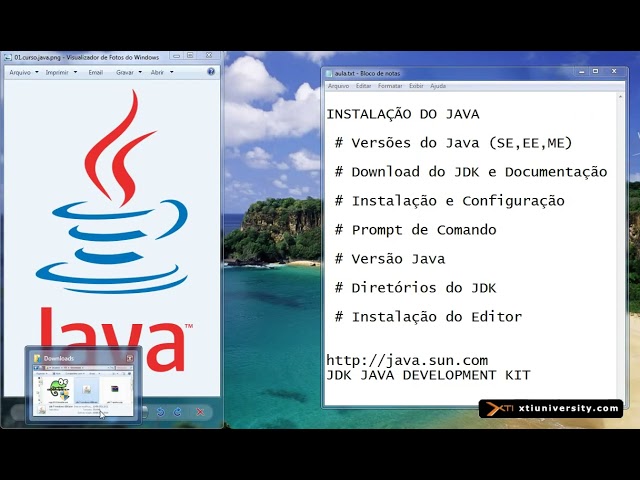The width and height of the screenshot is (640, 480).
Task: Open the photo viewer help icon
Action: [211, 72]
